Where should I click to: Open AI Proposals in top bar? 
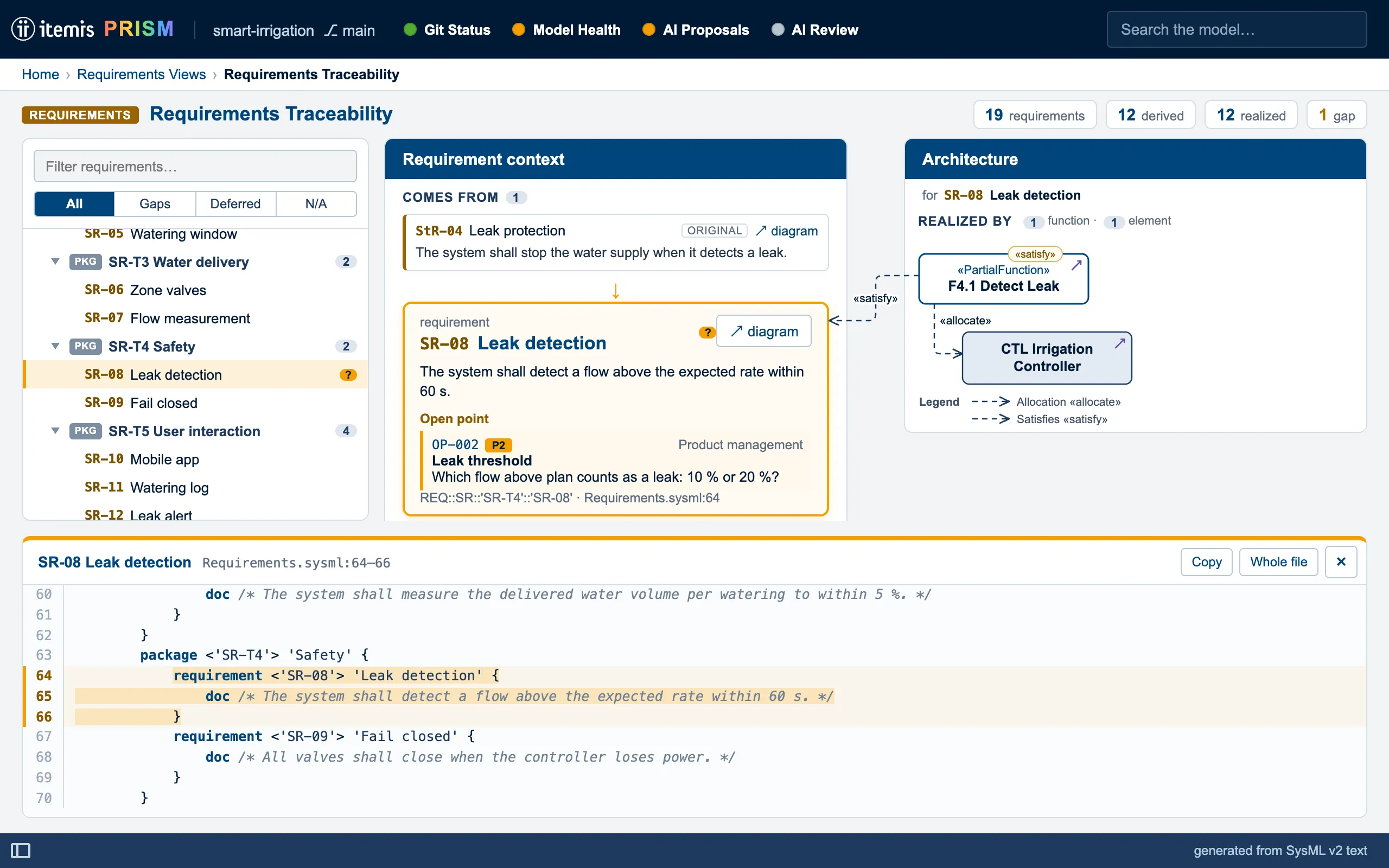tap(696, 30)
